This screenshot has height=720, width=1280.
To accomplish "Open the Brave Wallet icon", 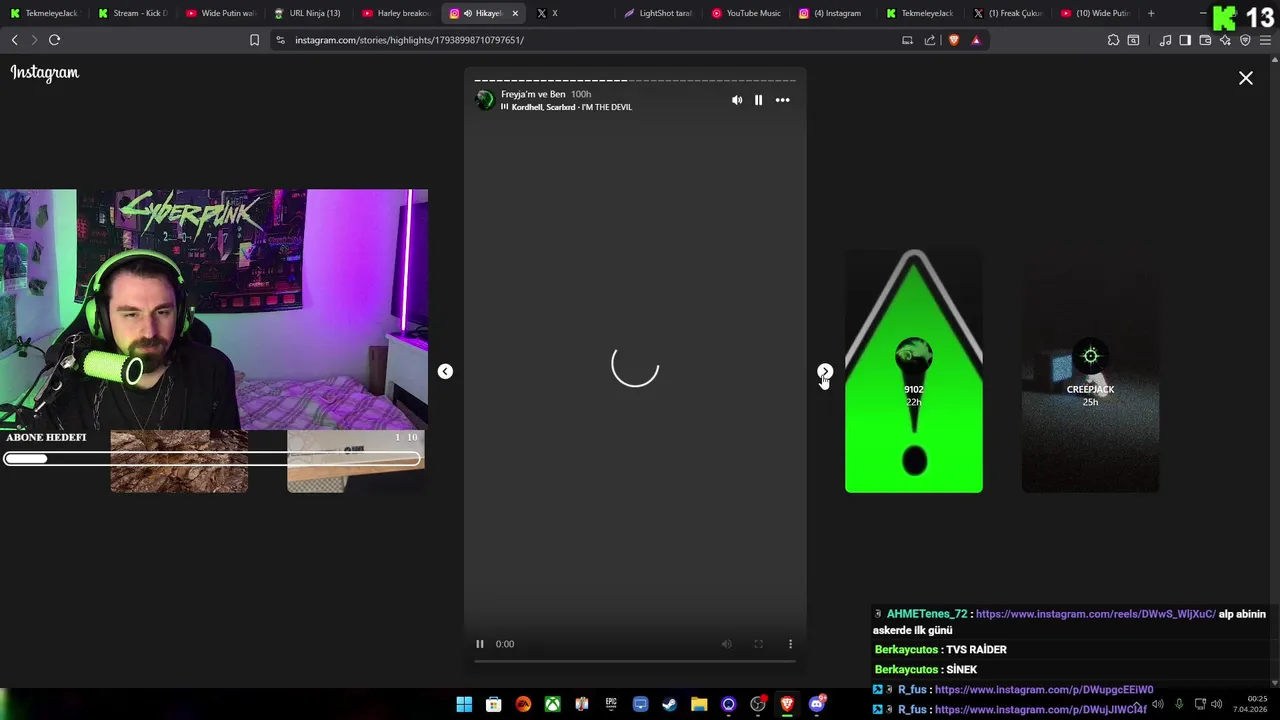I will (1205, 40).
